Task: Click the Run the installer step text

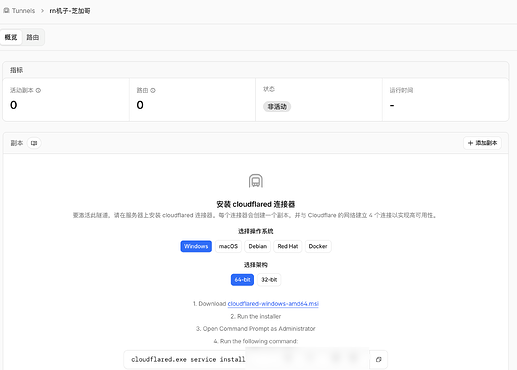Action: 256,316
